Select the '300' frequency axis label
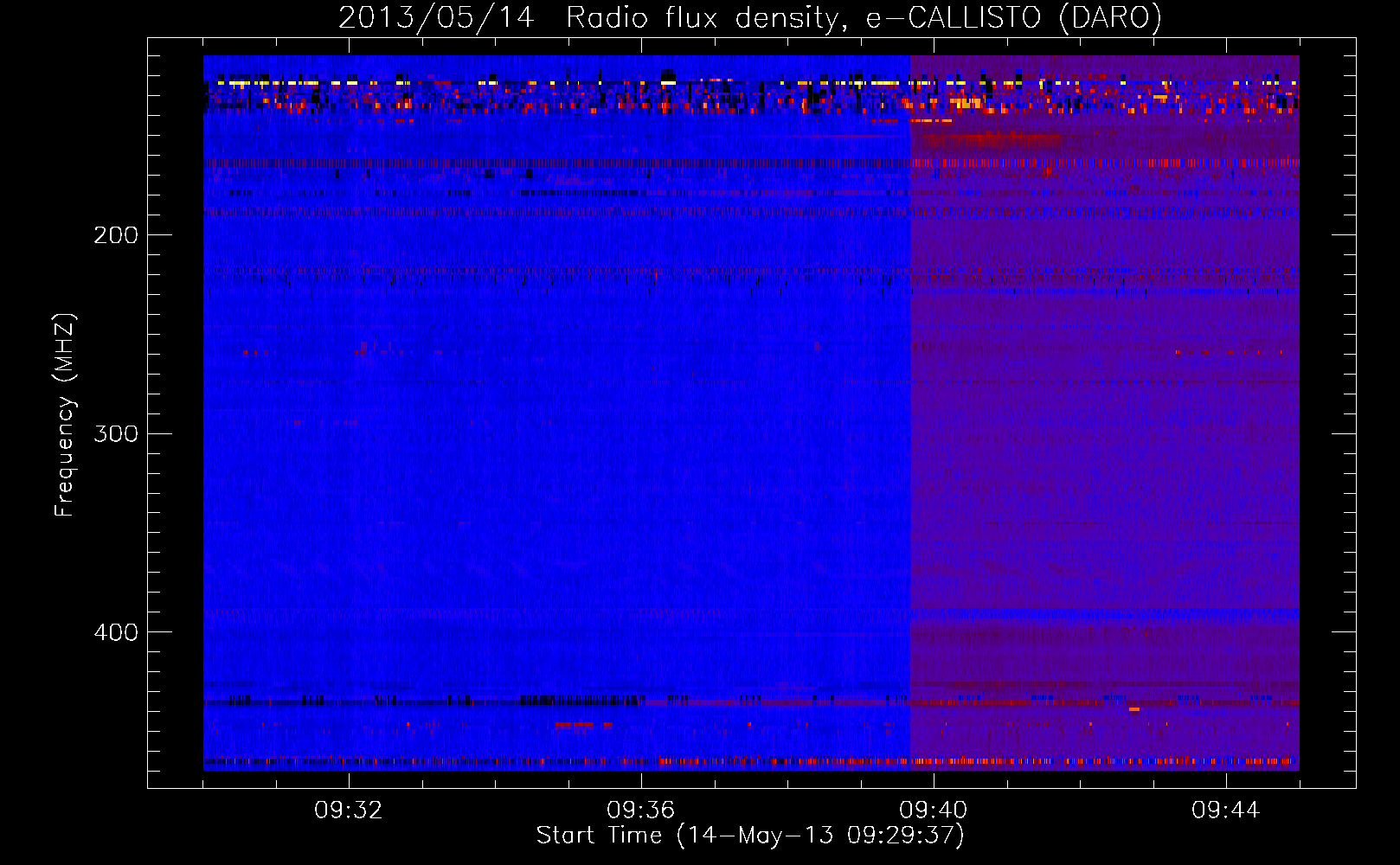The height and width of the screenshot is (865, 1400). [116, 433]
